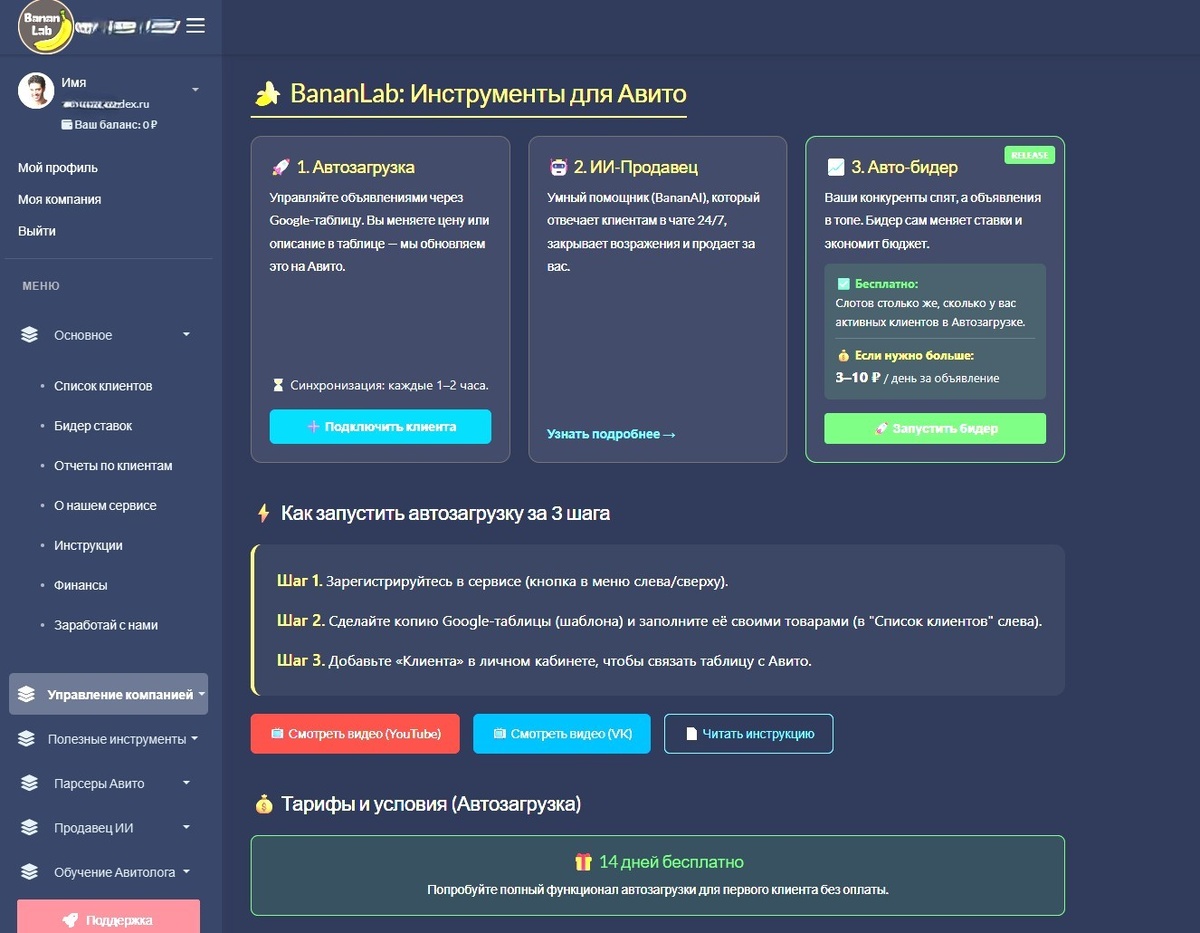The image size is (1200, 933).
Task: Open Финансы menu item
Action: pyautogui.click(x=80, y=585)
